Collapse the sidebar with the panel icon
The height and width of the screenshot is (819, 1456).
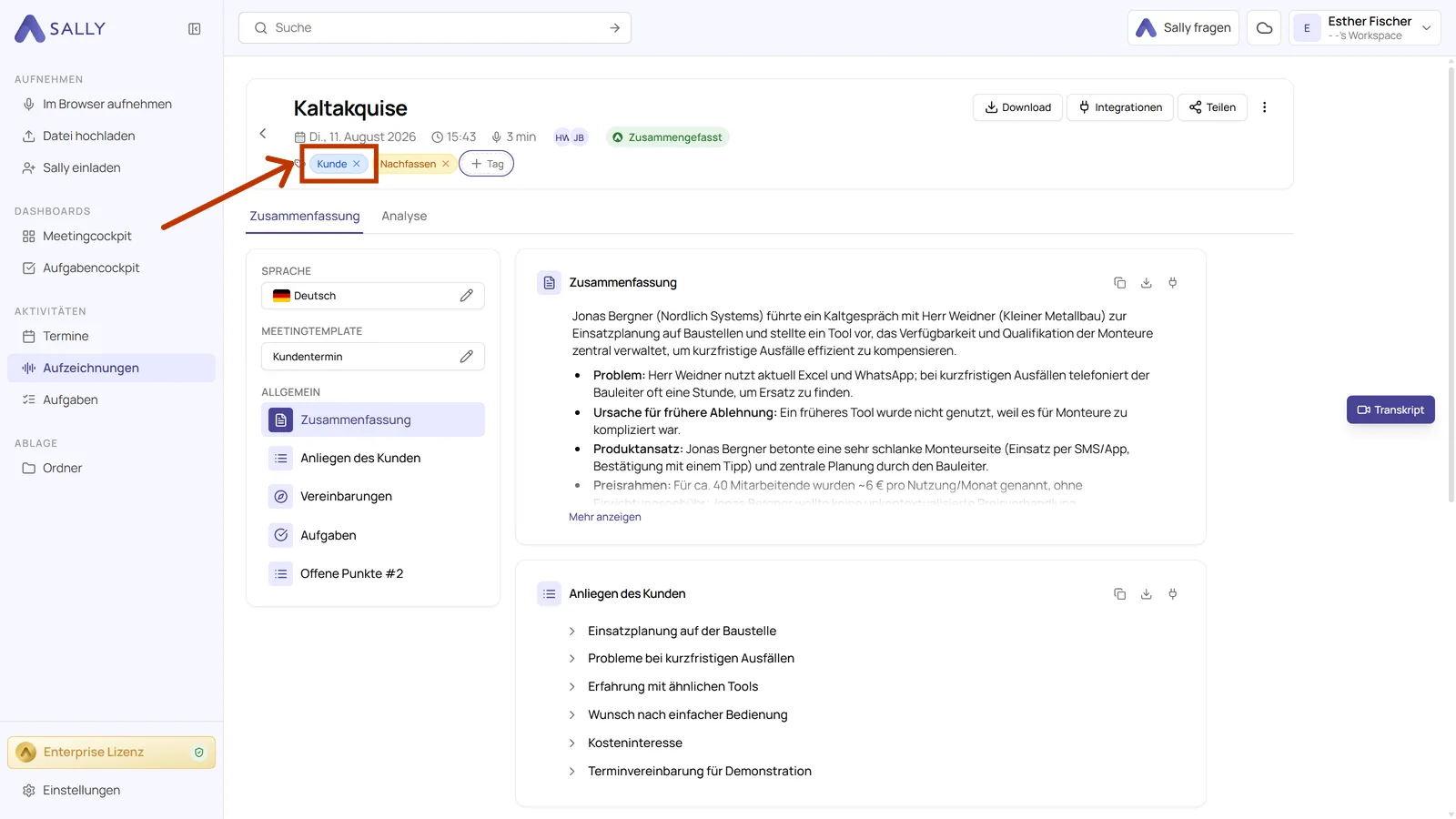pos(195,29)
